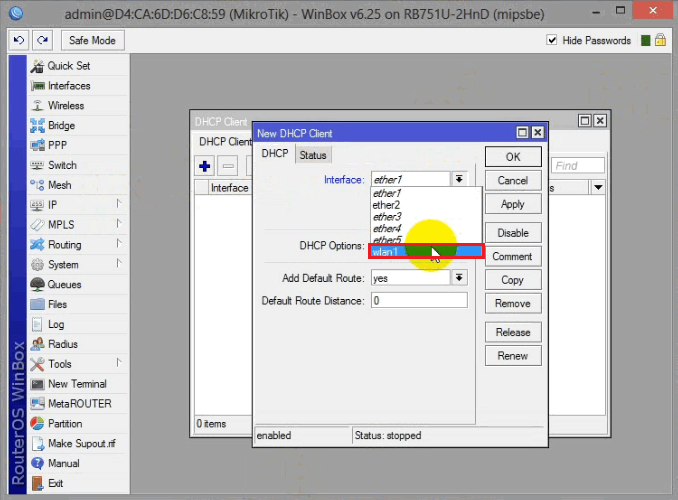This screenshot has width=678, height=500.
Task: Click the Release button
Action: coord(513,332)
